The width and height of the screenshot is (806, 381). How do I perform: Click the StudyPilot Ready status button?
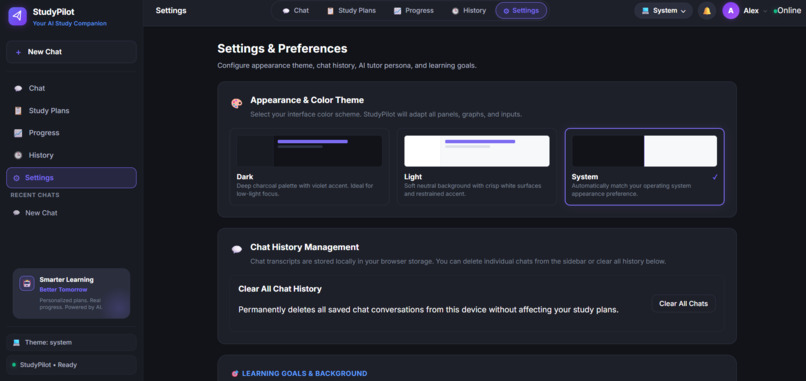pyautogui.click(x=71, y=365)
